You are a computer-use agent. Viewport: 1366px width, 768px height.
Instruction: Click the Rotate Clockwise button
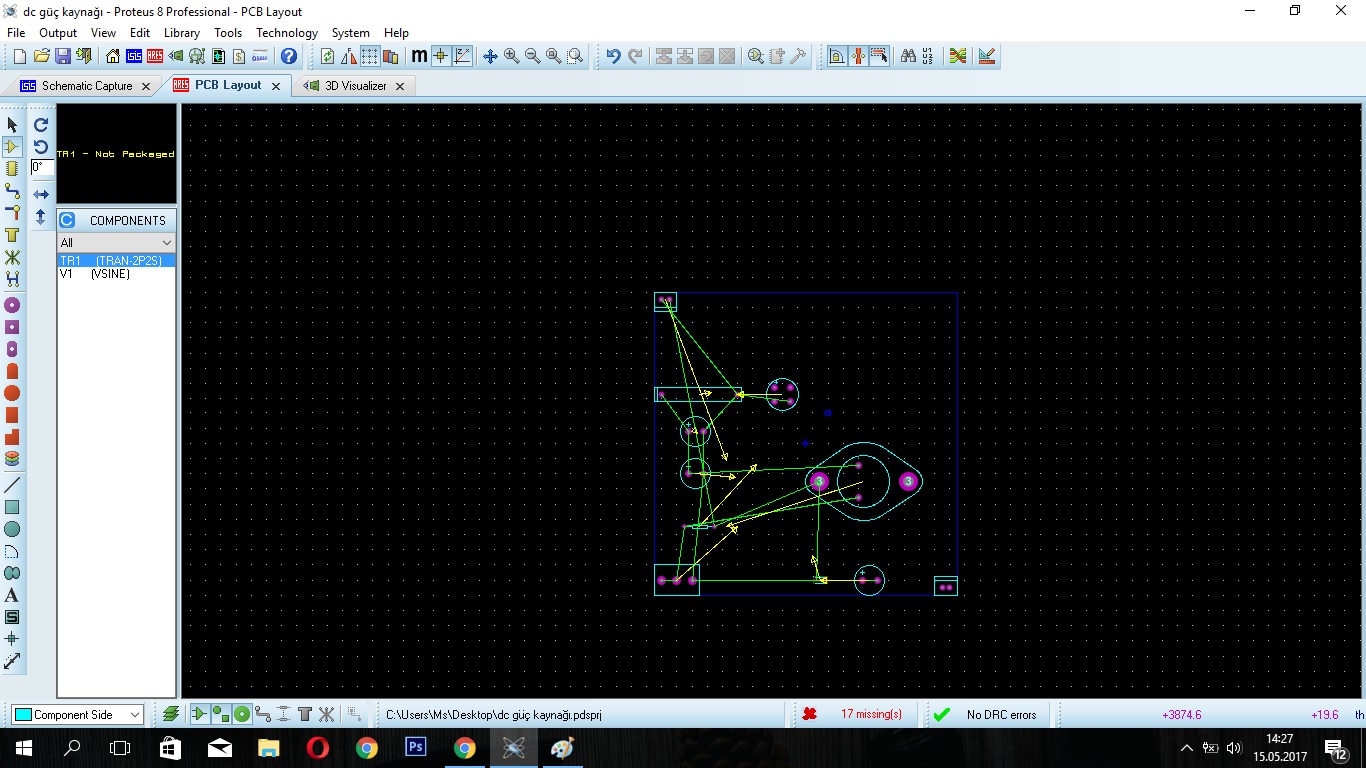pyautogui.click(x=41, y=125)
